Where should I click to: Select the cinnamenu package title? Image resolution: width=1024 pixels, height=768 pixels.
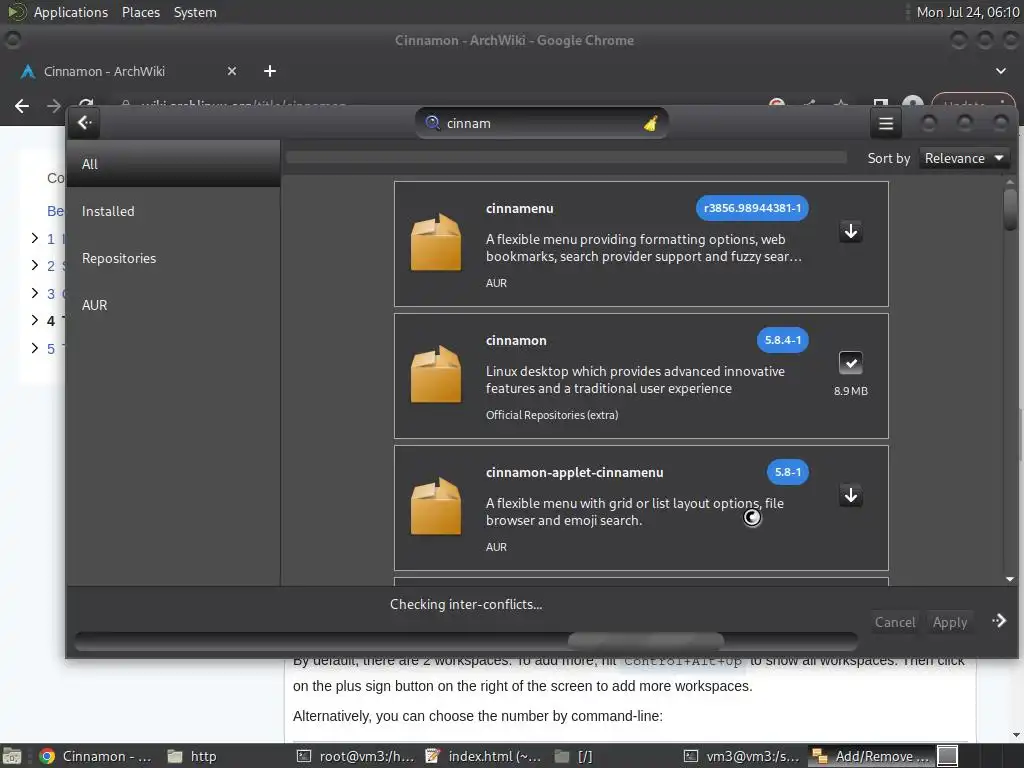pyautogui.click(x=519, y=208)
